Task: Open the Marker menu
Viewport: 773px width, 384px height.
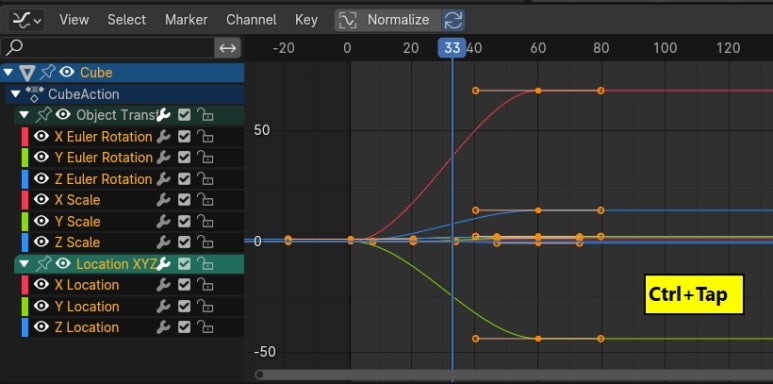Action: tap(186, 20)
